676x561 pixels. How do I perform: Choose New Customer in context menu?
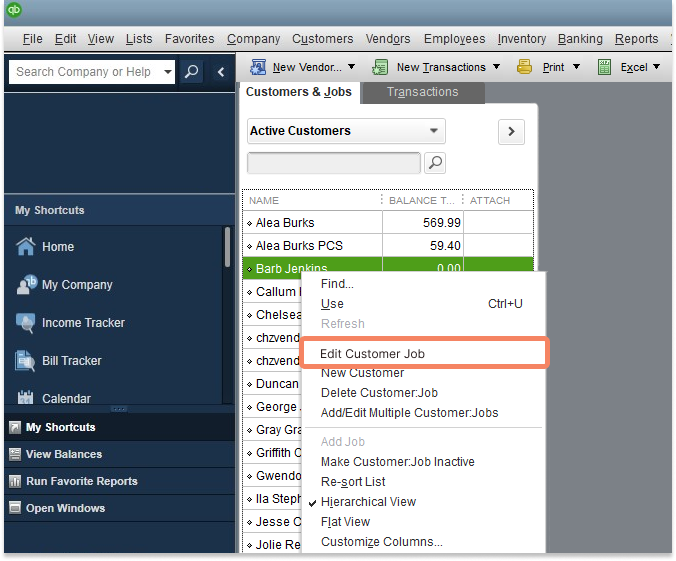(x=362, y=373)
